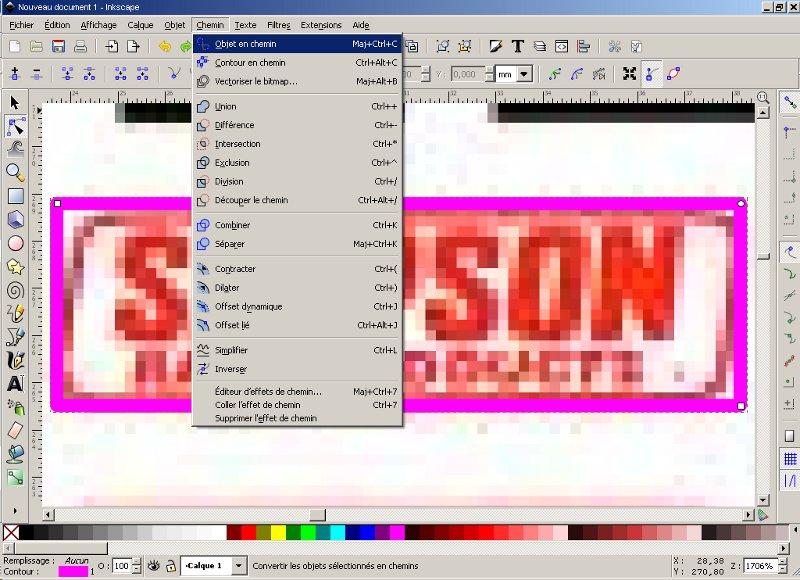Choose Vectoriser le bitmap menu entry
The width and height of the screenshot is (800, 580).
297,81
